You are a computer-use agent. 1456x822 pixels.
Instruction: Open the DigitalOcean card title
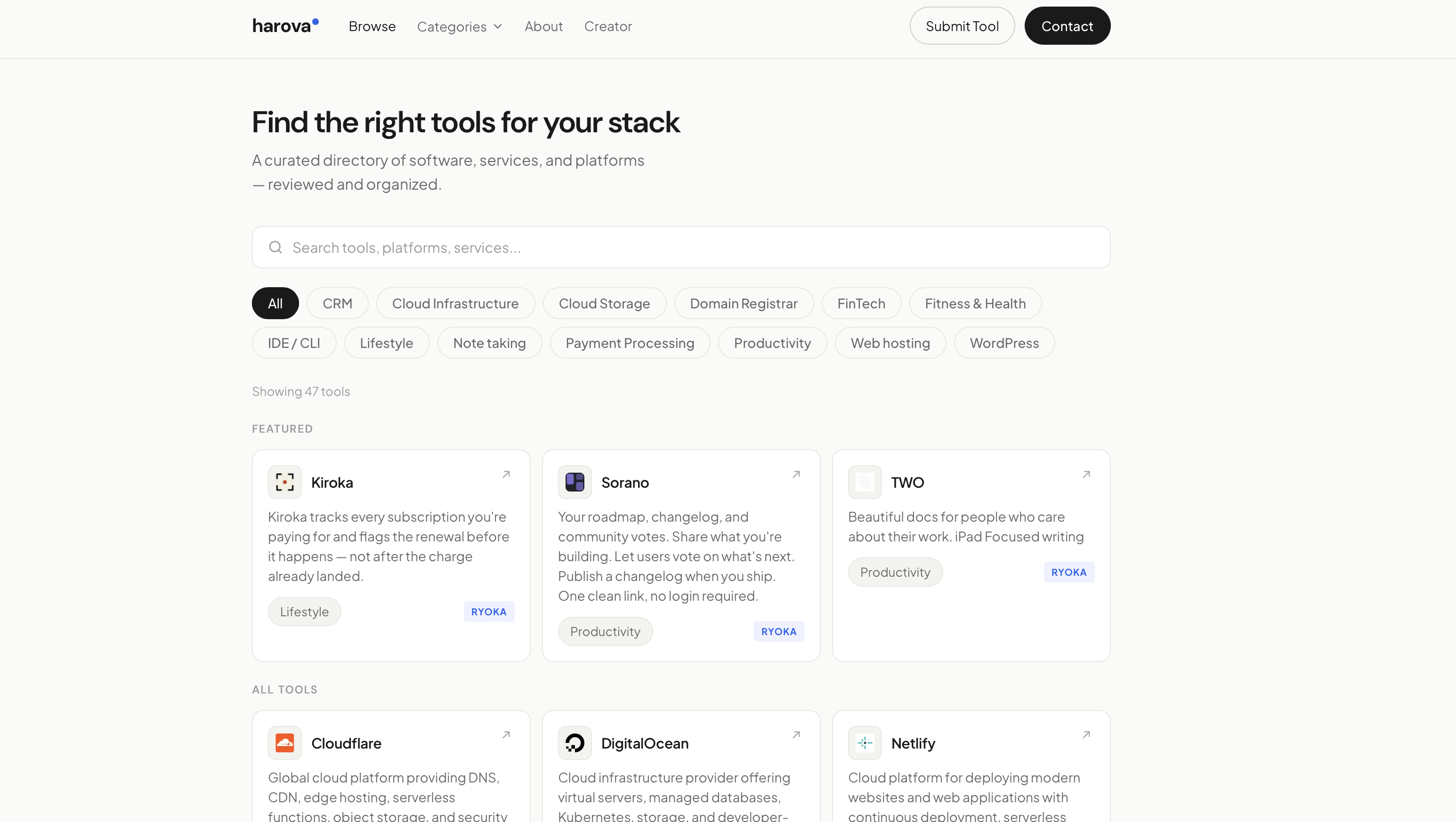point(644,743)
